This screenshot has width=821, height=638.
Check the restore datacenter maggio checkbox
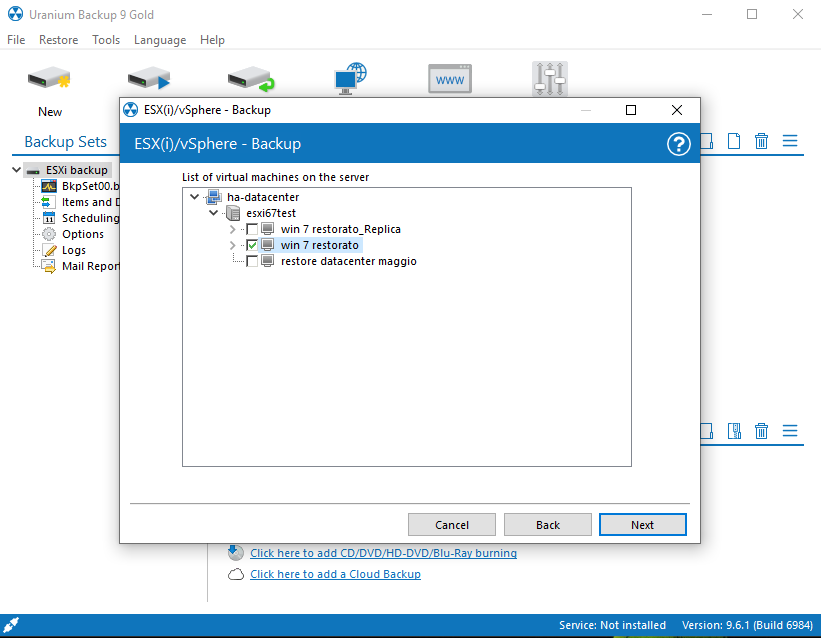[x=252, y=261]
